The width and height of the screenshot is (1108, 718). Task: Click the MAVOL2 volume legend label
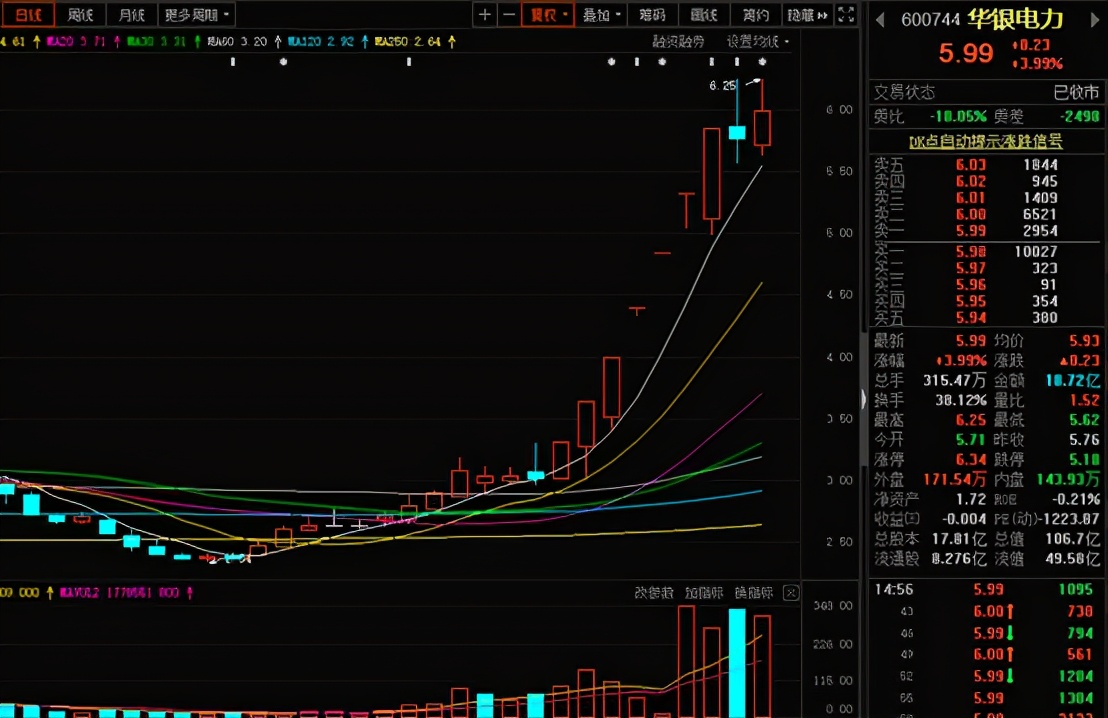coord(119,592)
